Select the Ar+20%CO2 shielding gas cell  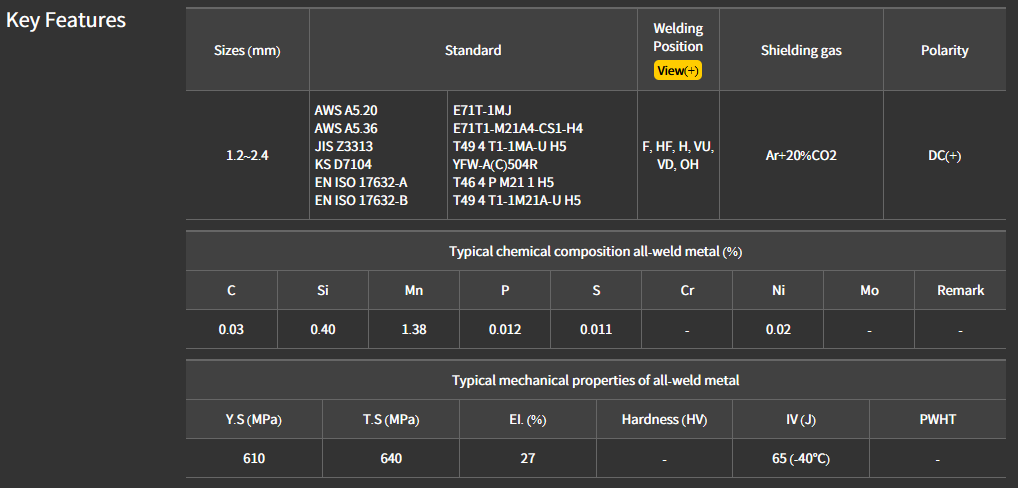(801, 156)
